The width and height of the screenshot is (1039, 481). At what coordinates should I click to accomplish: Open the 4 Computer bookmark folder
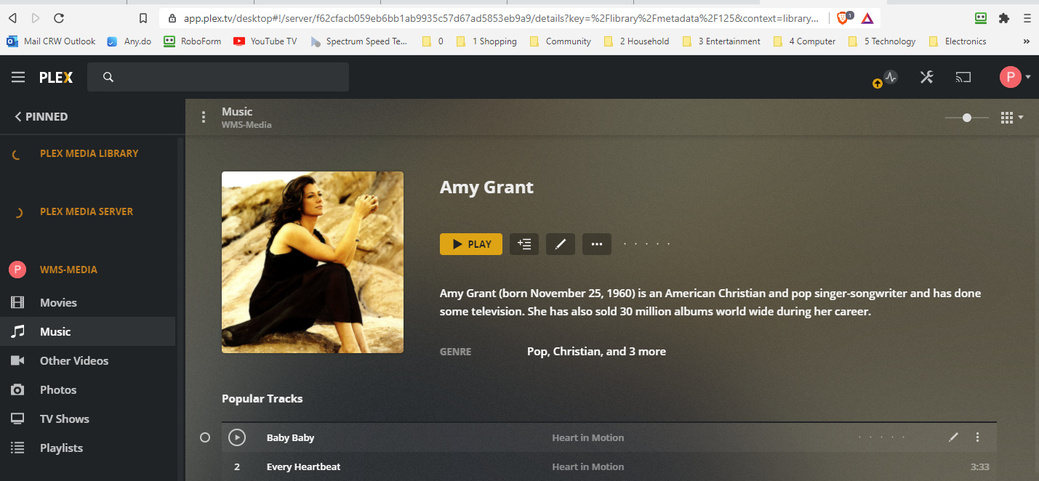coord(804,41)
